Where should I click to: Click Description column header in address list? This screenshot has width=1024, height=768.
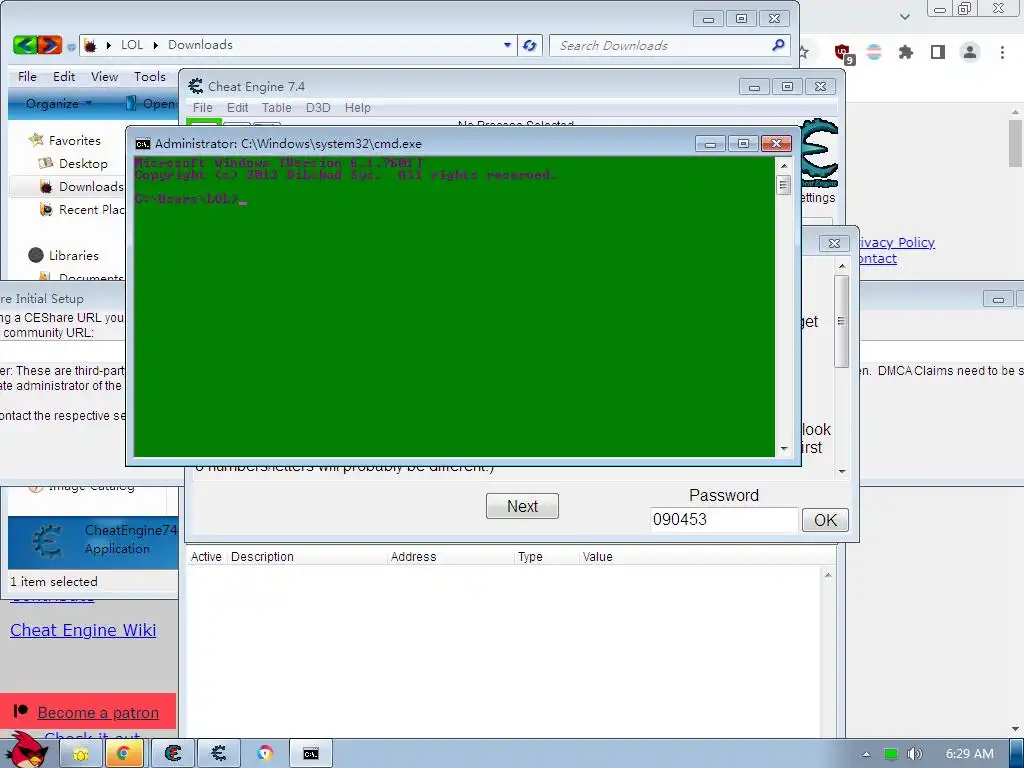[x=262, y=557]
